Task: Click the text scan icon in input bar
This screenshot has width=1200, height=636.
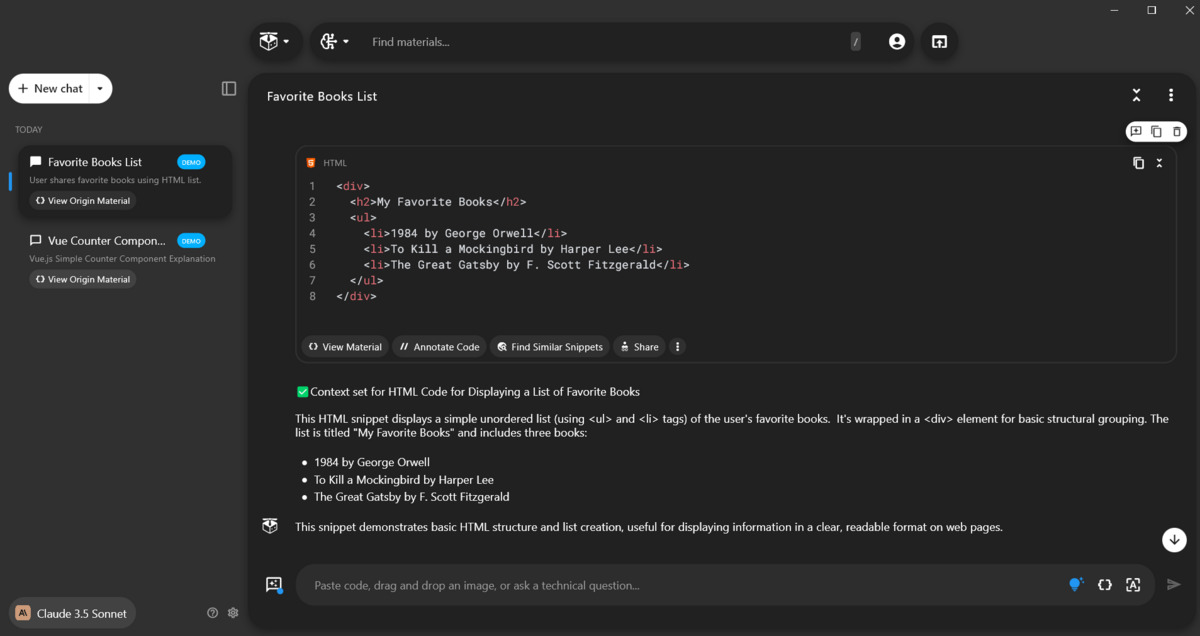Action: [x=1133, y=585]
